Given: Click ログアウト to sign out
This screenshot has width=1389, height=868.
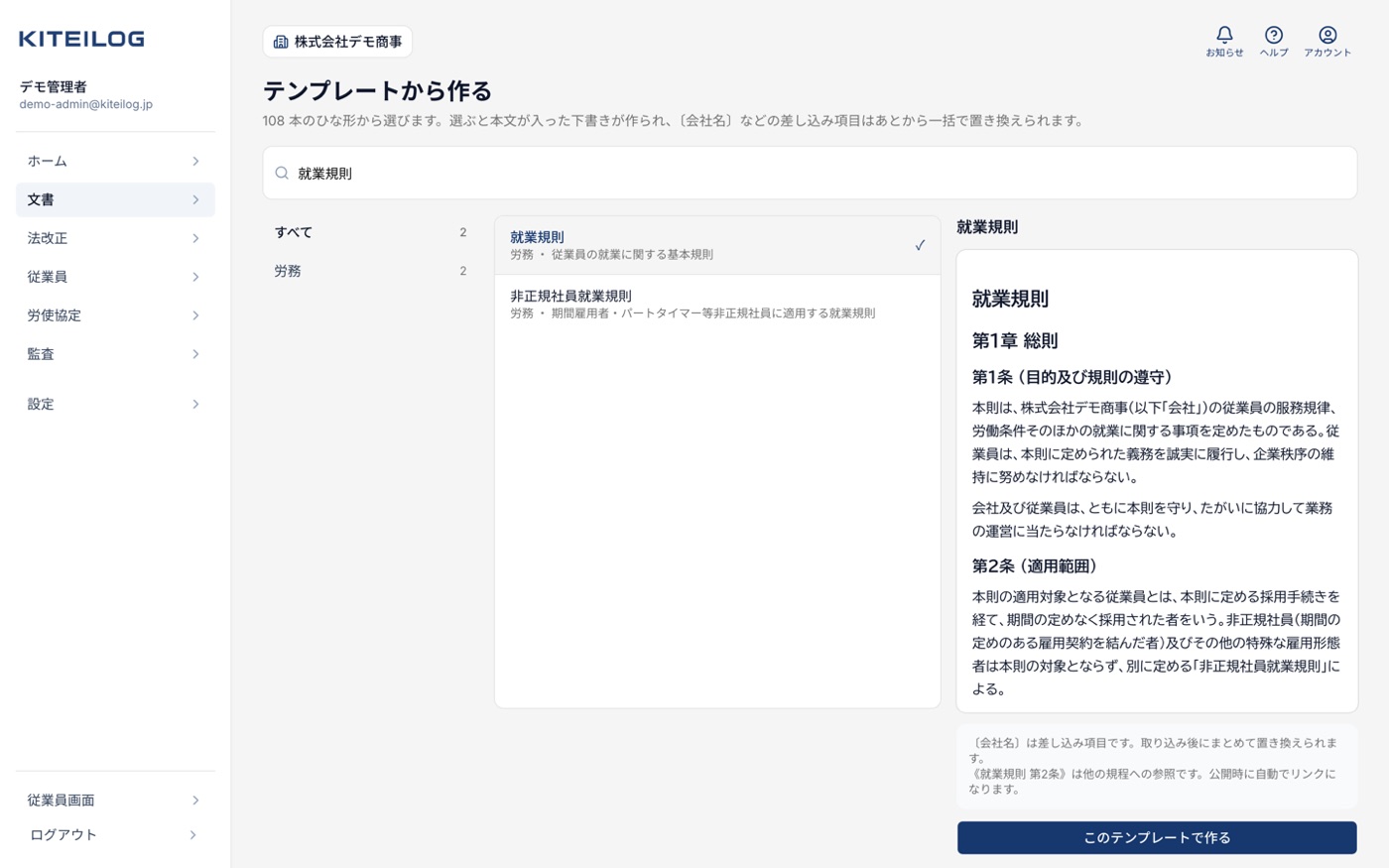Looking at the screenshot, I should tap(115, 834).
